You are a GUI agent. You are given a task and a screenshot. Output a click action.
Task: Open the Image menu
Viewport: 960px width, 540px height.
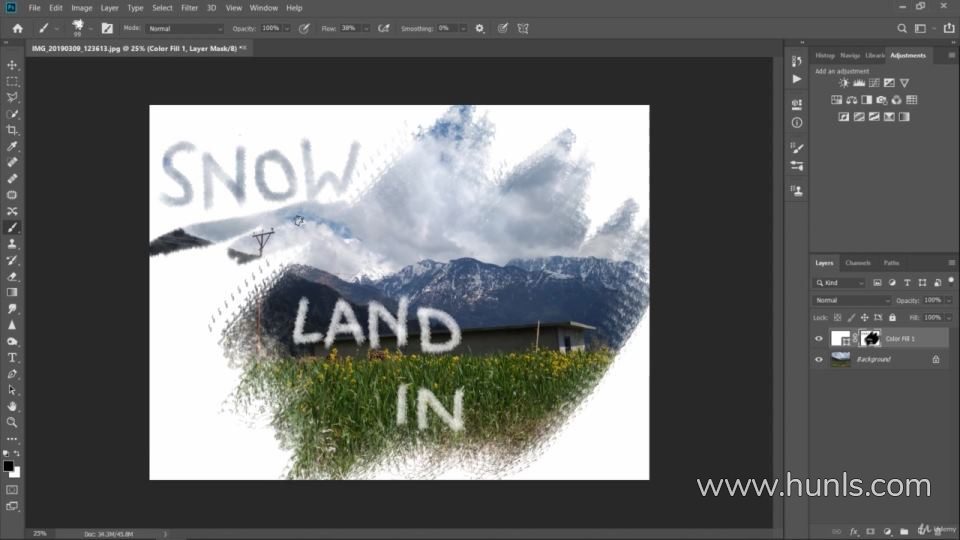click(x=81, y=8)
